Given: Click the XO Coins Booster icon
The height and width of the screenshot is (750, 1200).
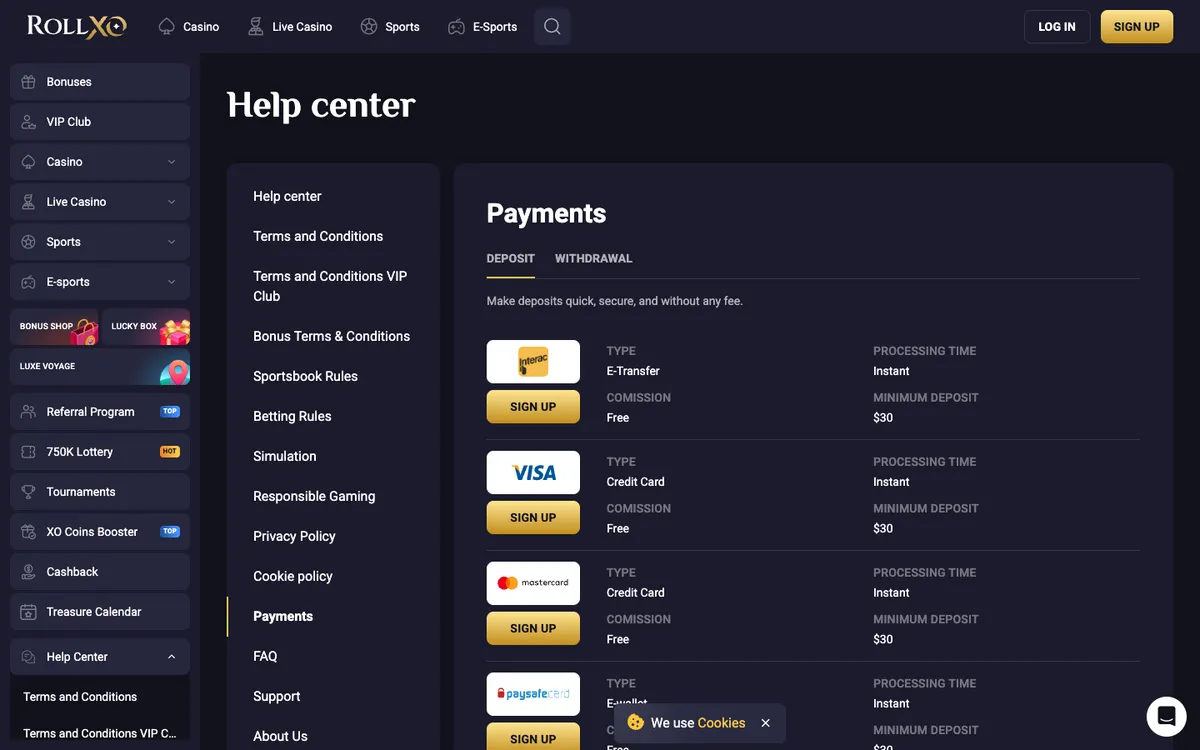Looking at the screenshot, I should click(28, 532).
